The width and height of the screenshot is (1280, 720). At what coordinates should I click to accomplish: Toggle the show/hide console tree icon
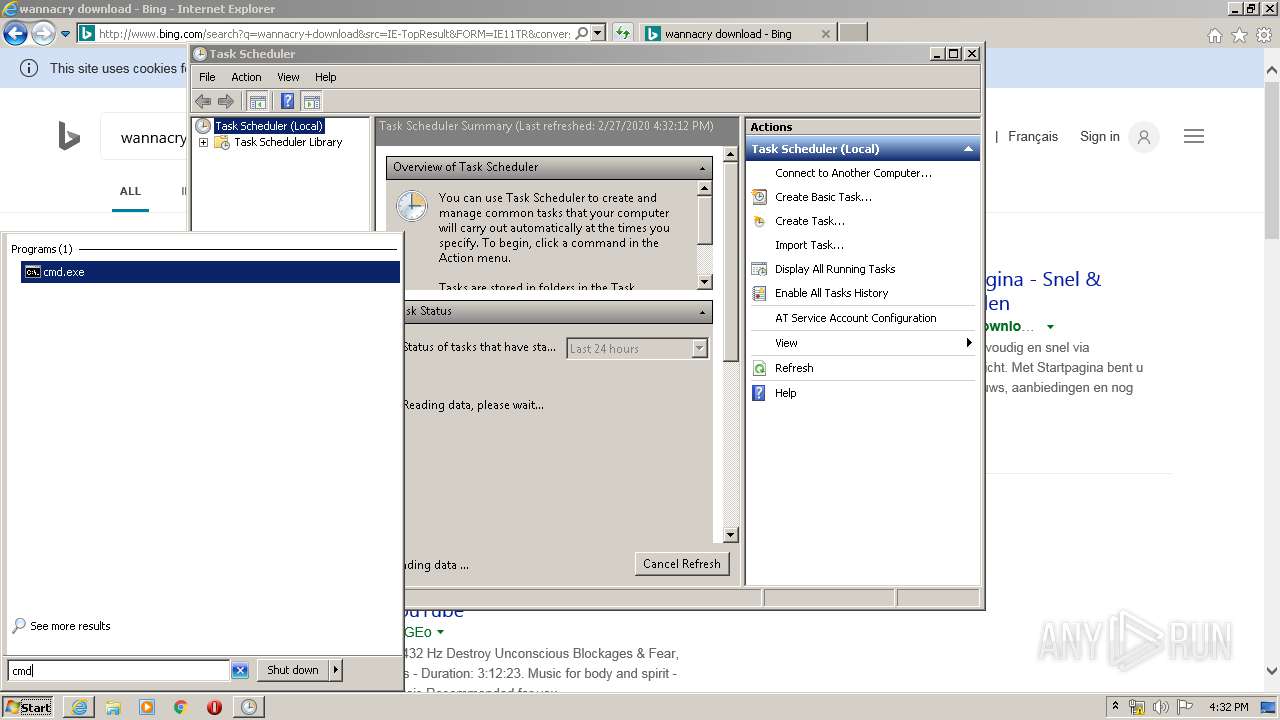tap(258, 101)
